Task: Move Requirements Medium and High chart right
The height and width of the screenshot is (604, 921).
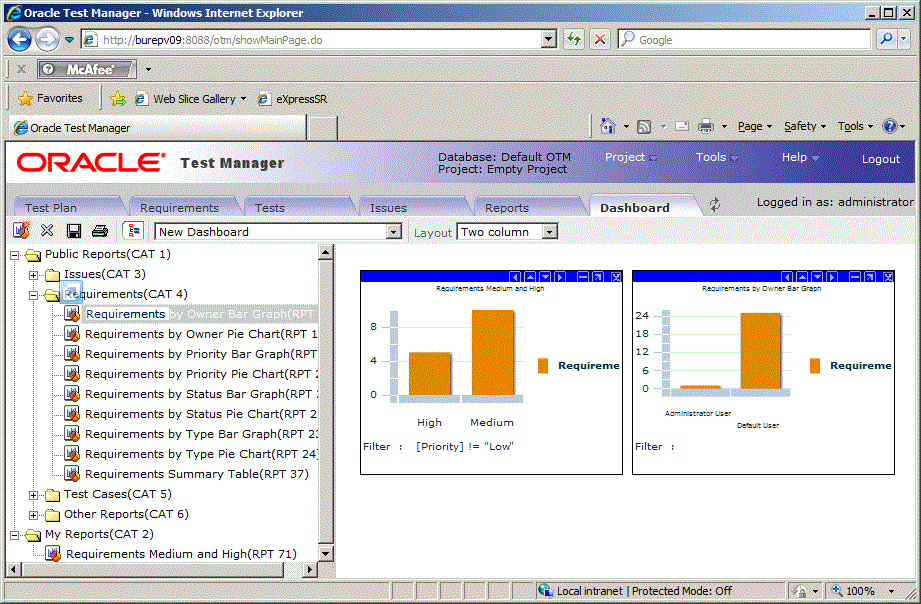Action: tap(560, 277)
